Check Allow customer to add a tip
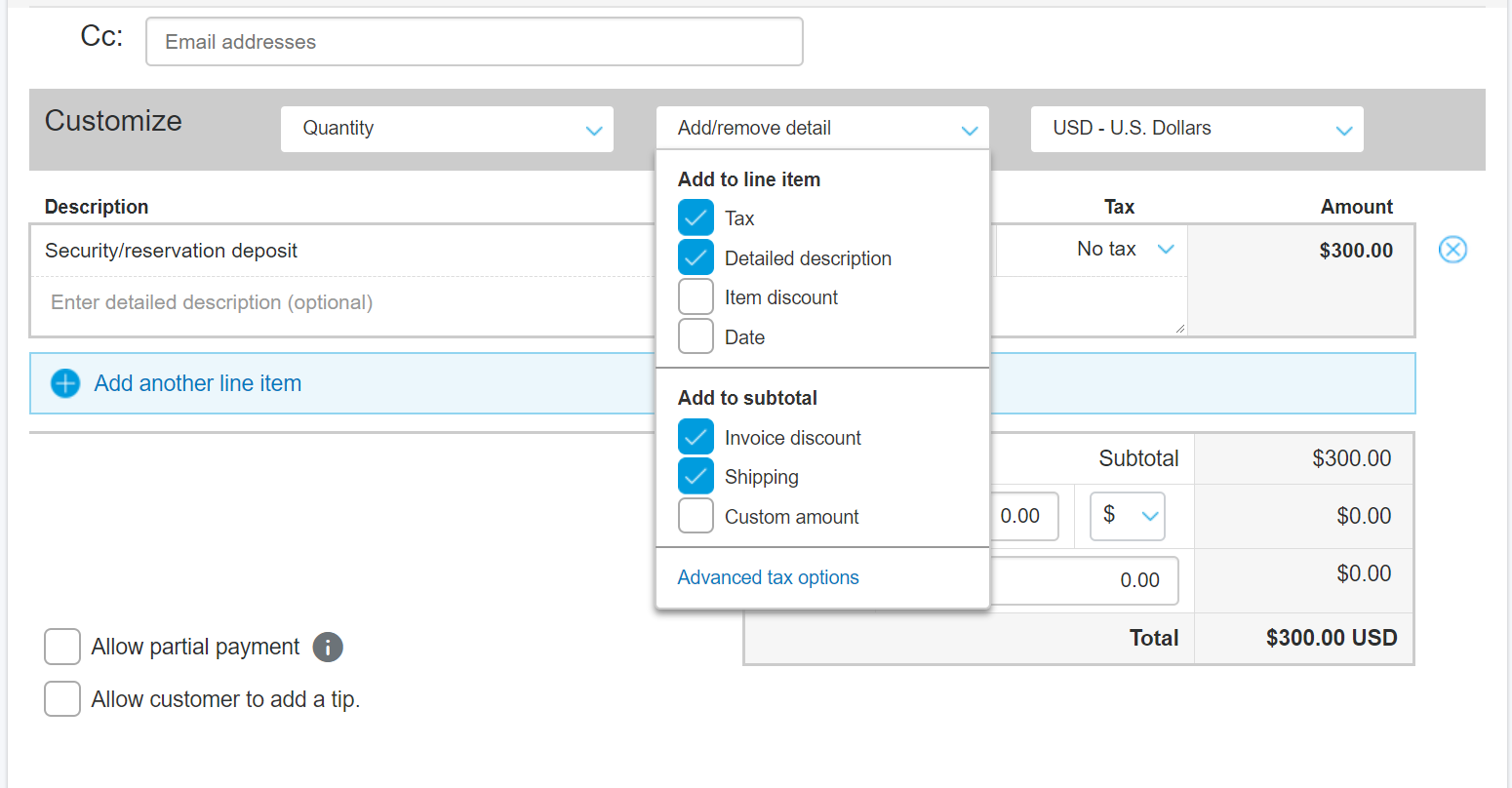This screenshot has height=788, width=1512. pos(61,698)
